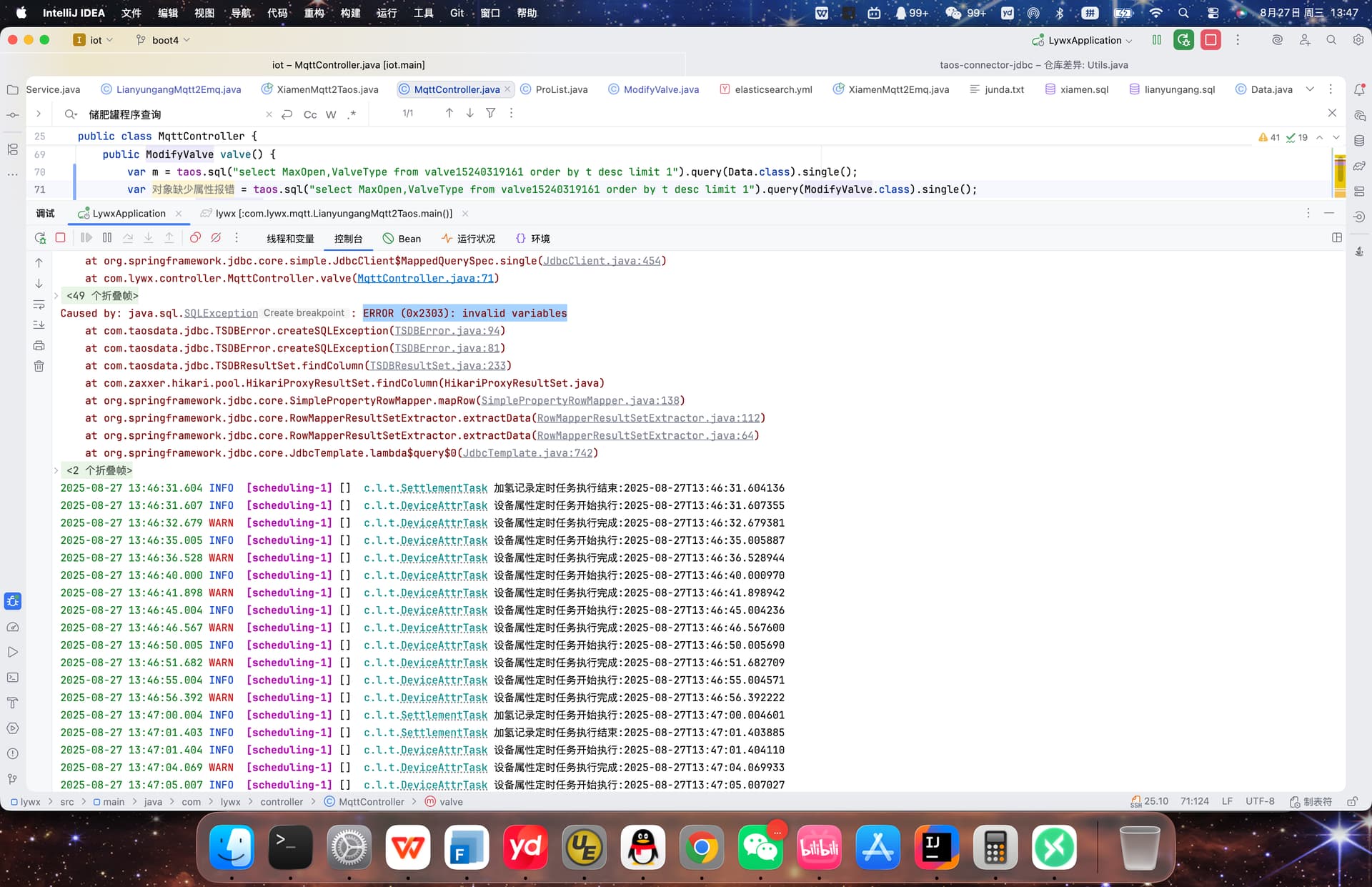Click the scroll to end console icon
This screenshot has width=1372, height=887.
pos(39,325)
